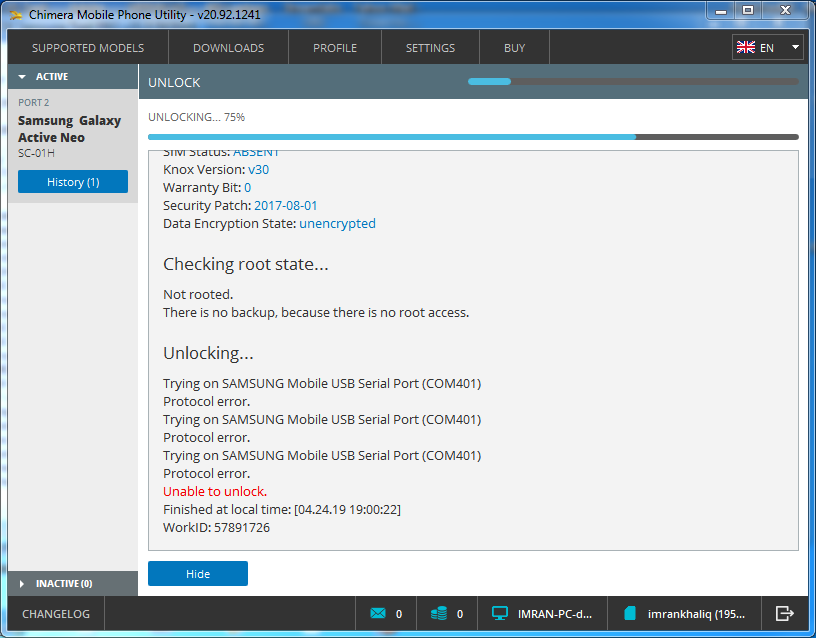Click the Hide button below the log
Image resolution: width=816 pixels, height=638 pixels.
pyautogui.click(x=198, y=573)
